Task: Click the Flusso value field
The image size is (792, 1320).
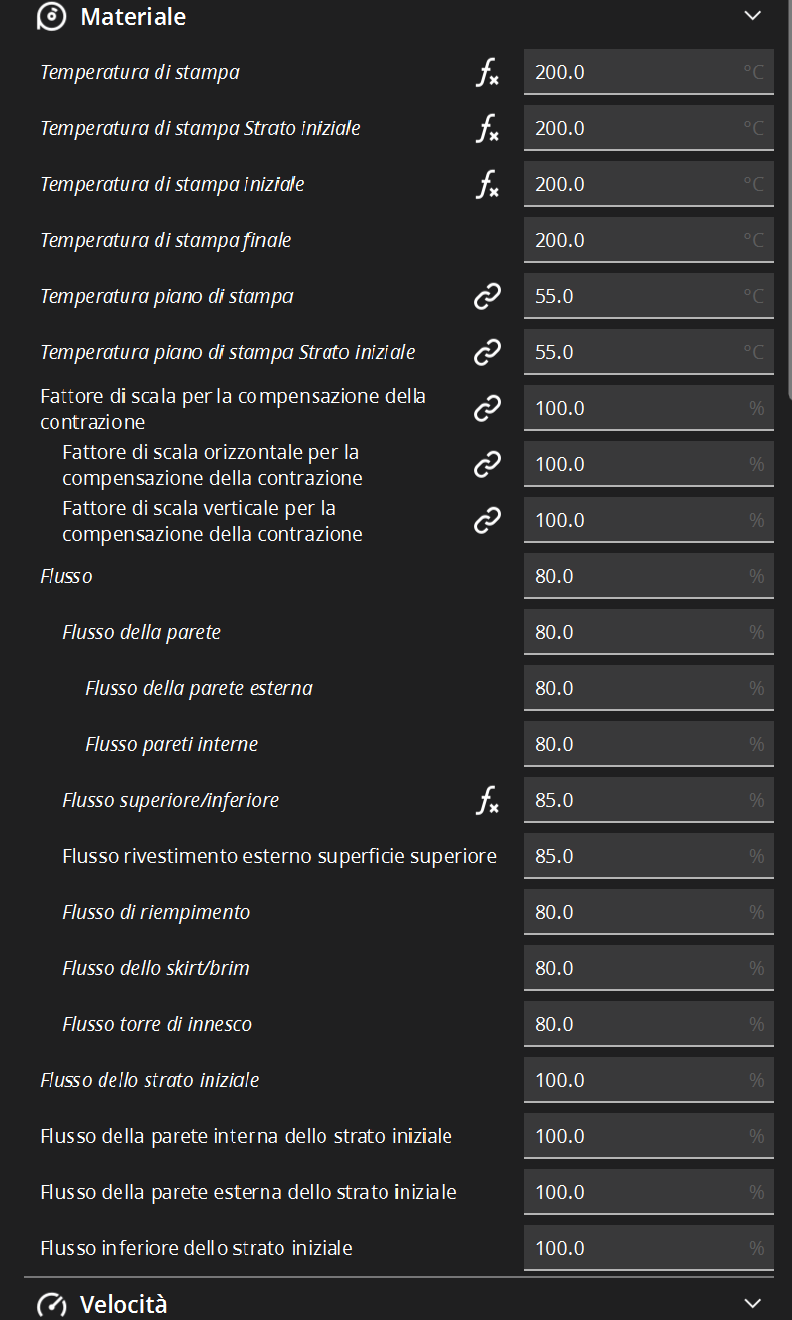Action: click(x=635, y=577)
